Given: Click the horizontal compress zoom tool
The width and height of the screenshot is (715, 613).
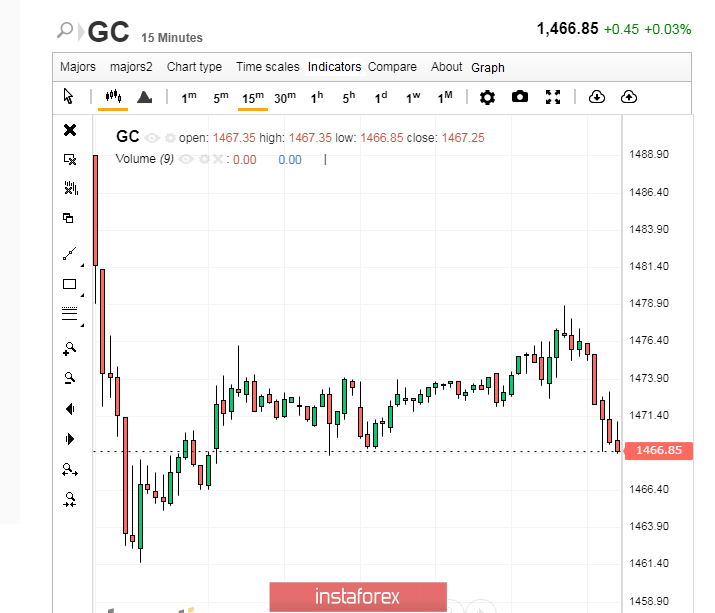Looking at the screenshot, I should (70, 499).
